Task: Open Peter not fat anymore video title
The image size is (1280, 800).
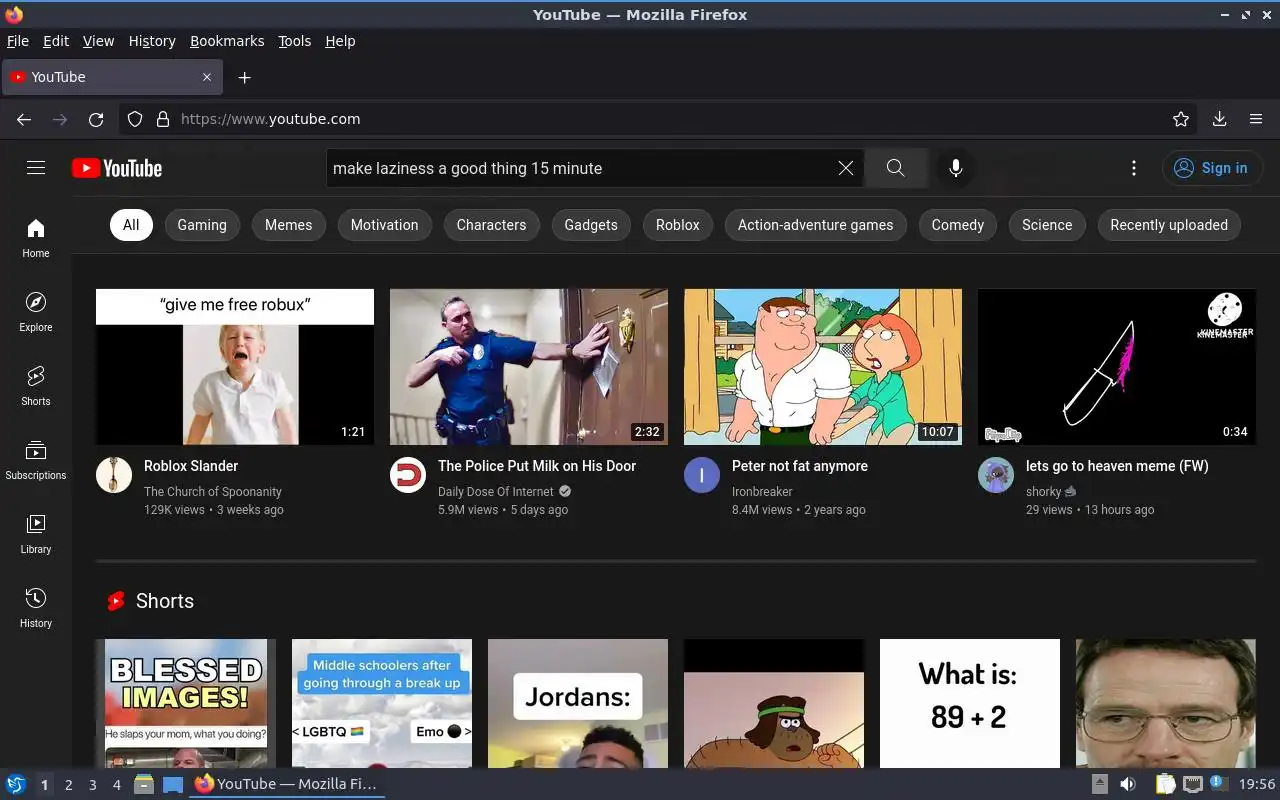Action: 800,466
